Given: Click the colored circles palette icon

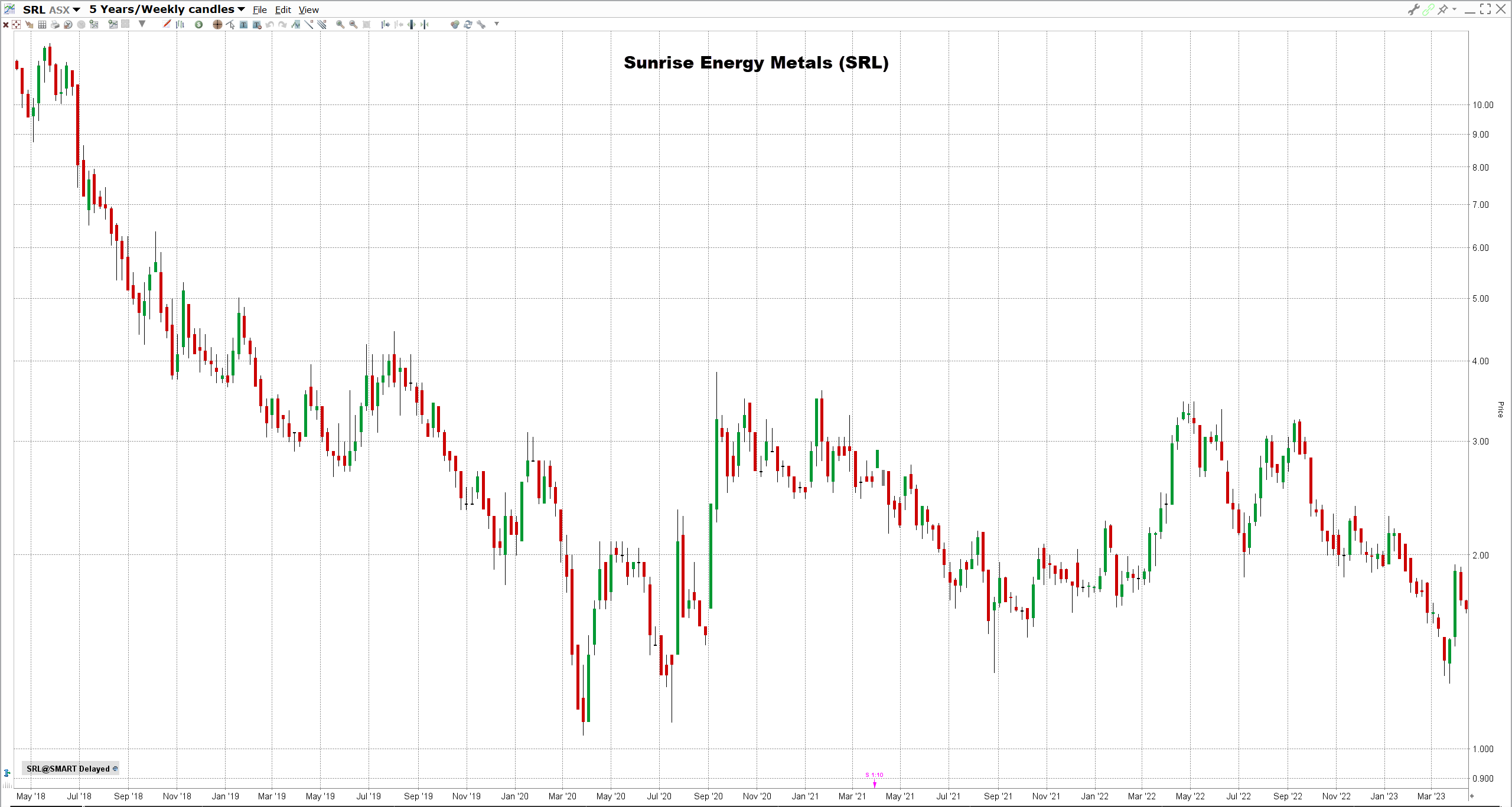Looking at the screenshot, I should (455, 24).
